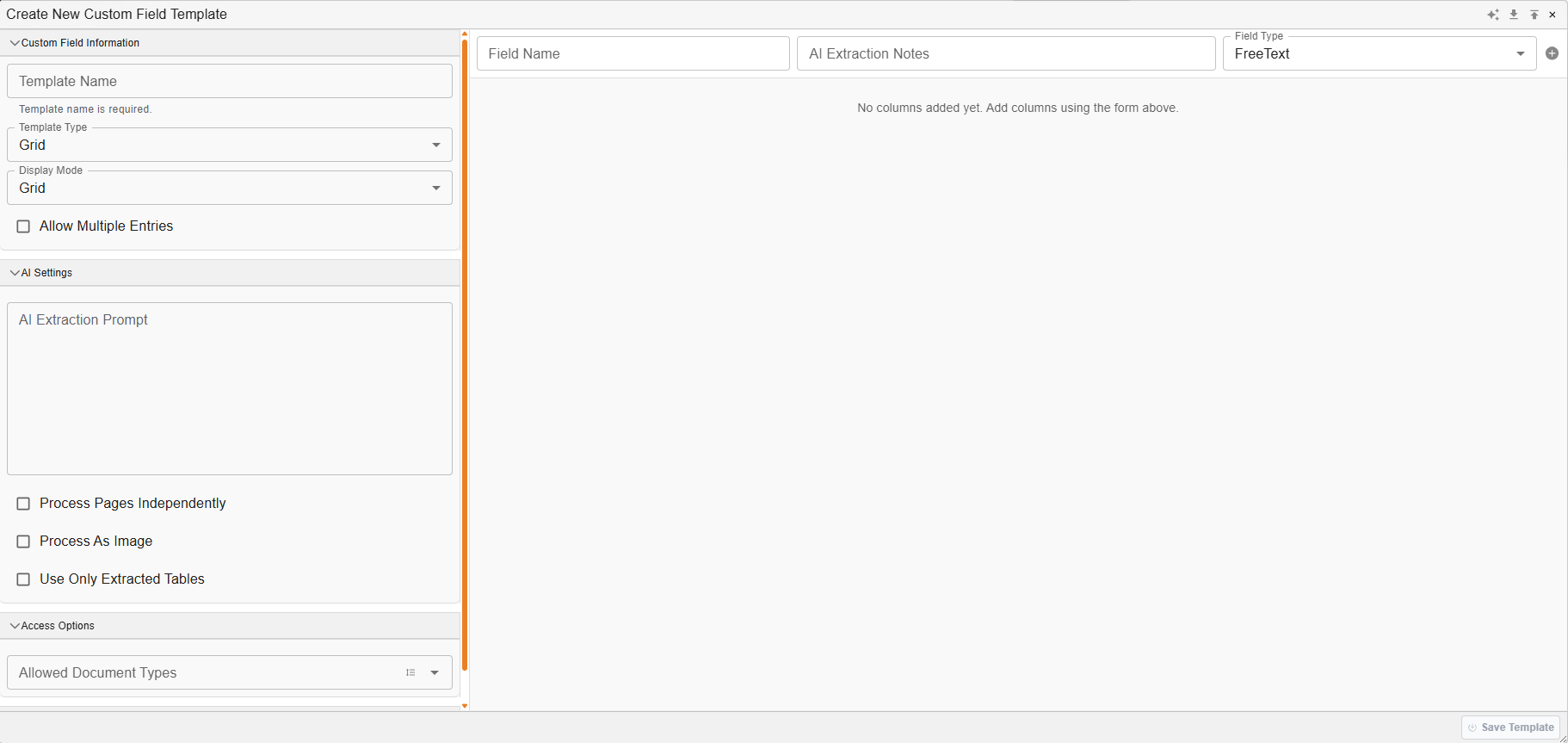The image size is (1568, 743).
Task: Check Process Pages Independently
Action: click(23, 504)
